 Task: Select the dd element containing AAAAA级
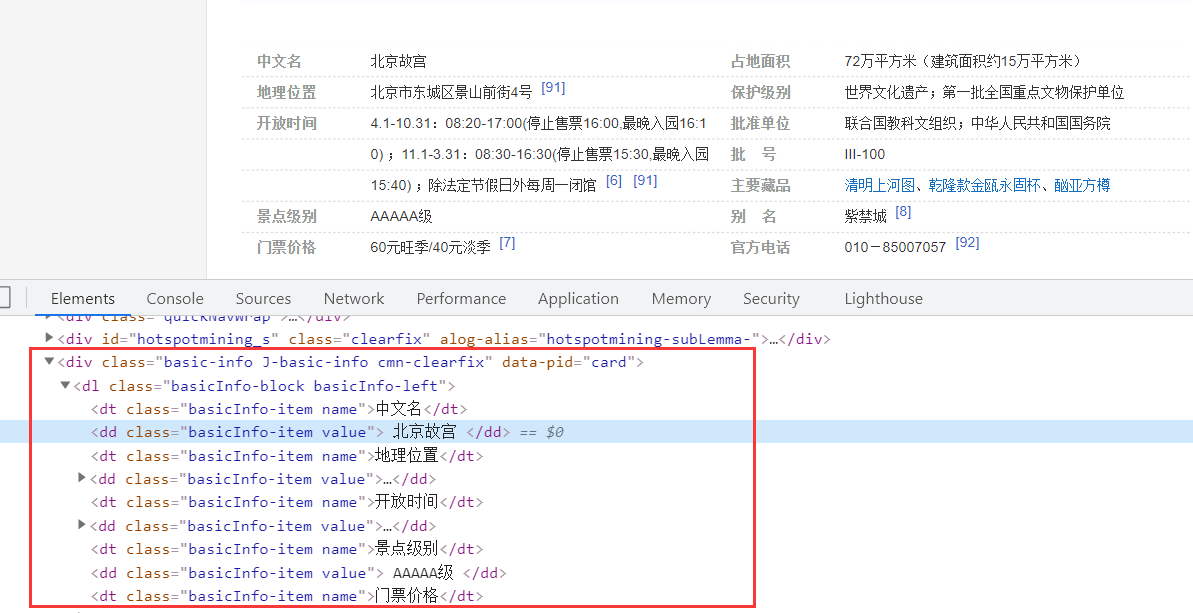click(299, 573)
